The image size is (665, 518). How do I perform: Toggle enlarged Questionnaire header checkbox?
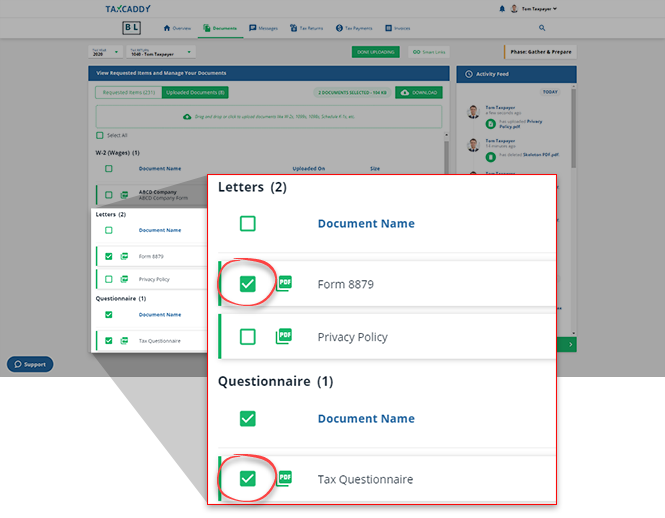(x=248, y=419)
